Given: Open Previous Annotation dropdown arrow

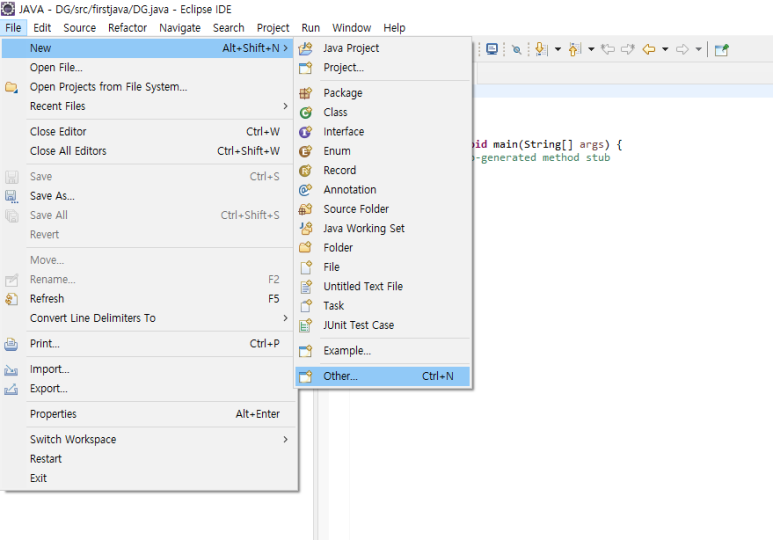Looking at the screenshot, I should pos(591,49).
